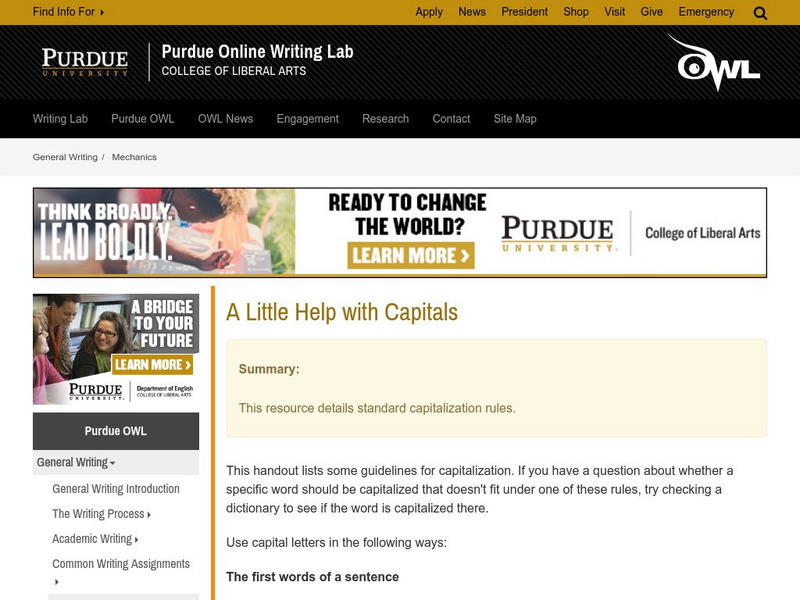Screen dimensions: 800x600
Task: Open the Site Map menu item
Action: click(515, 119)
